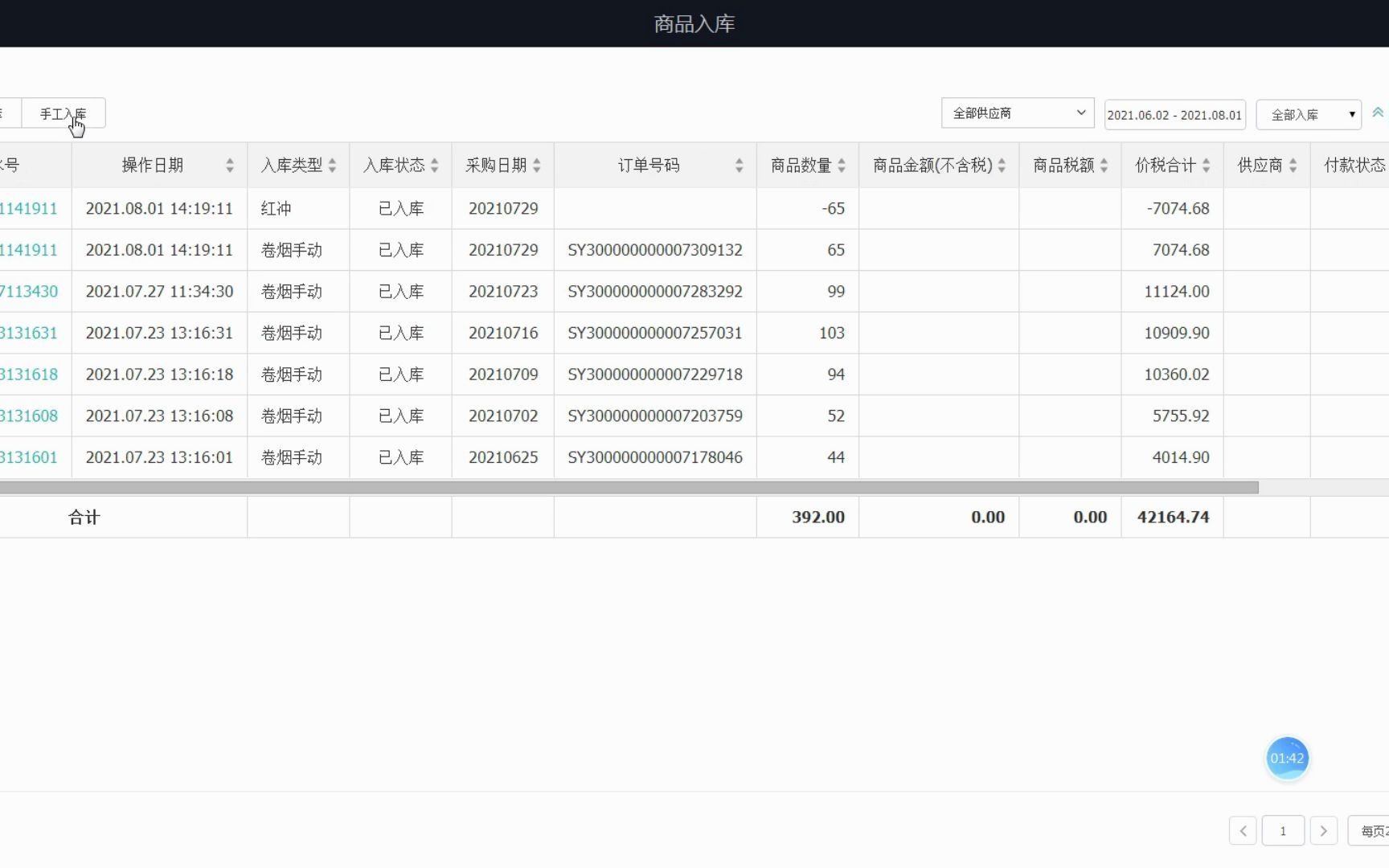Image resolution: width=1389 pixels, height=868 pixels.
Task: Select order number SY300000000007178046
Action: [x=655, y=457]
